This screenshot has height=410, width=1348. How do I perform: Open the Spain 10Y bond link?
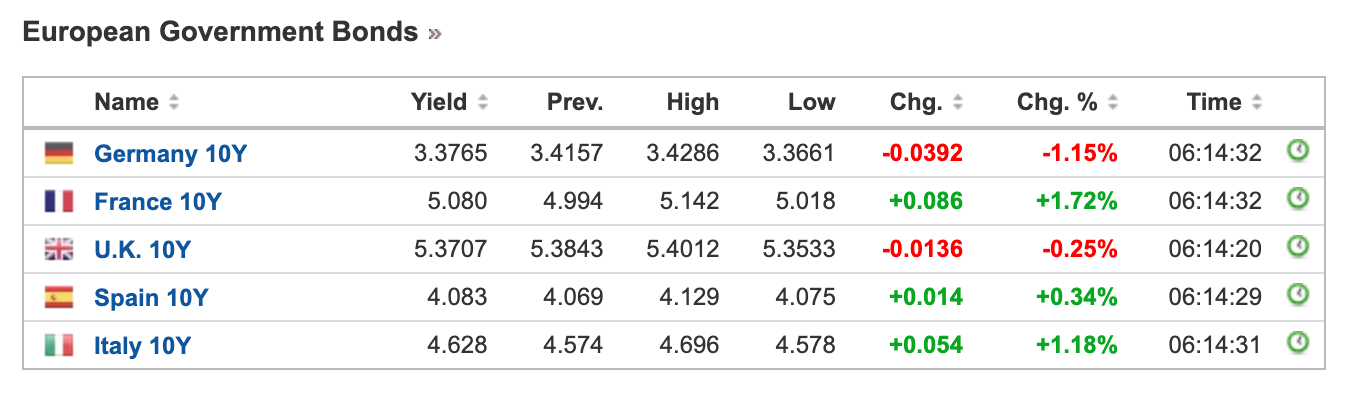[151, 298]
